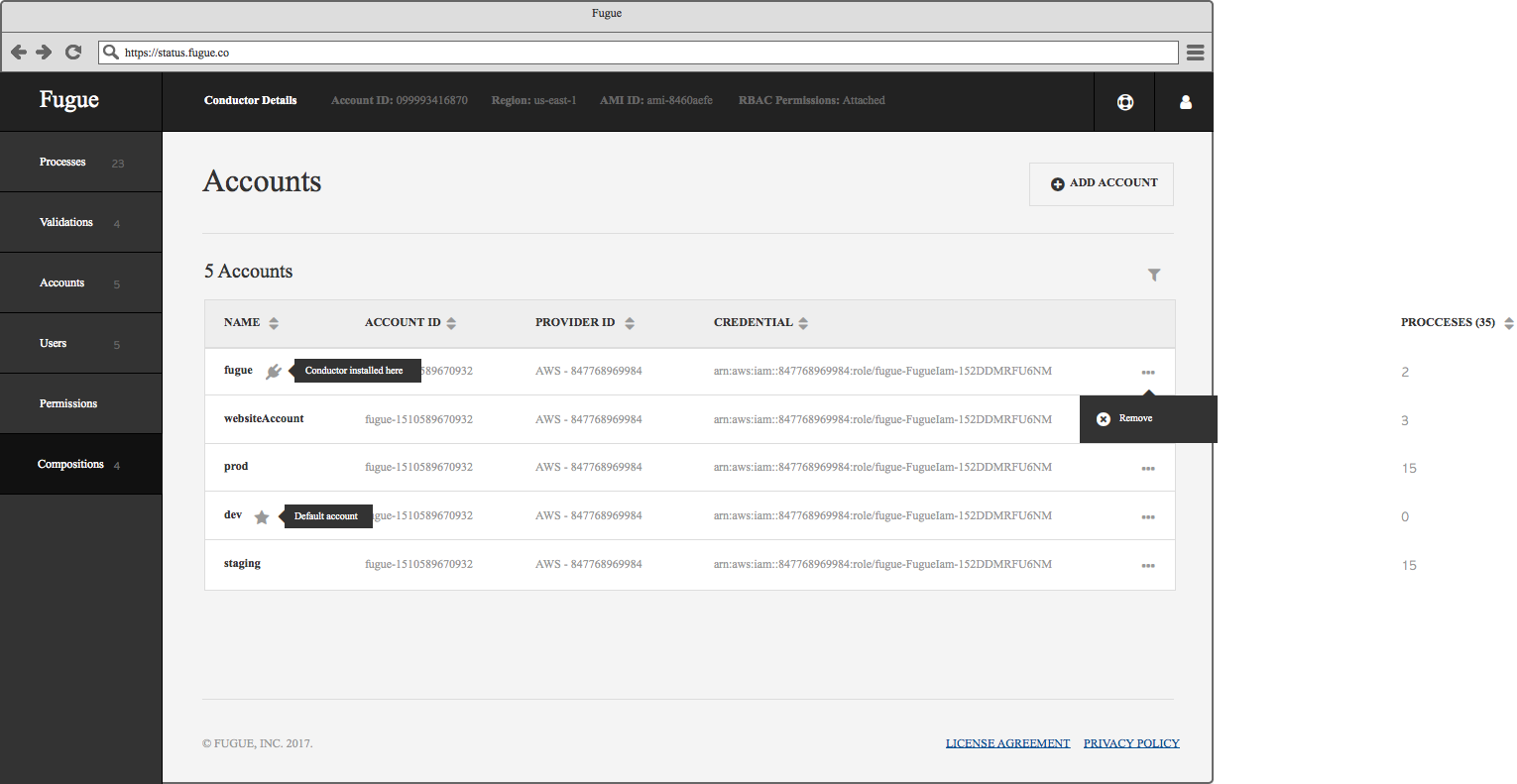Click the Default account tooltip
Viewport: 1517px width, 784px height.
326,516
